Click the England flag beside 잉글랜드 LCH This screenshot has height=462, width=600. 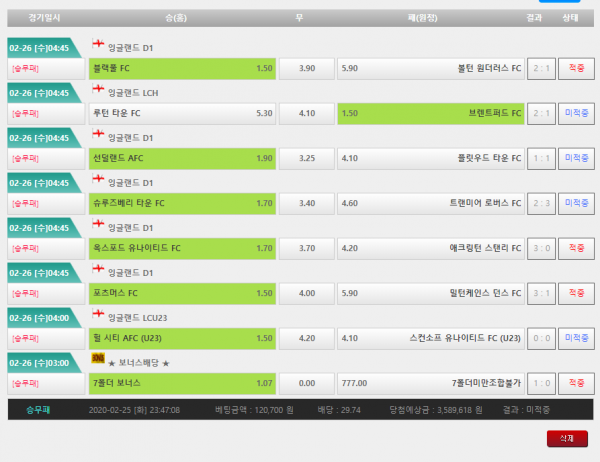(97, 91)
